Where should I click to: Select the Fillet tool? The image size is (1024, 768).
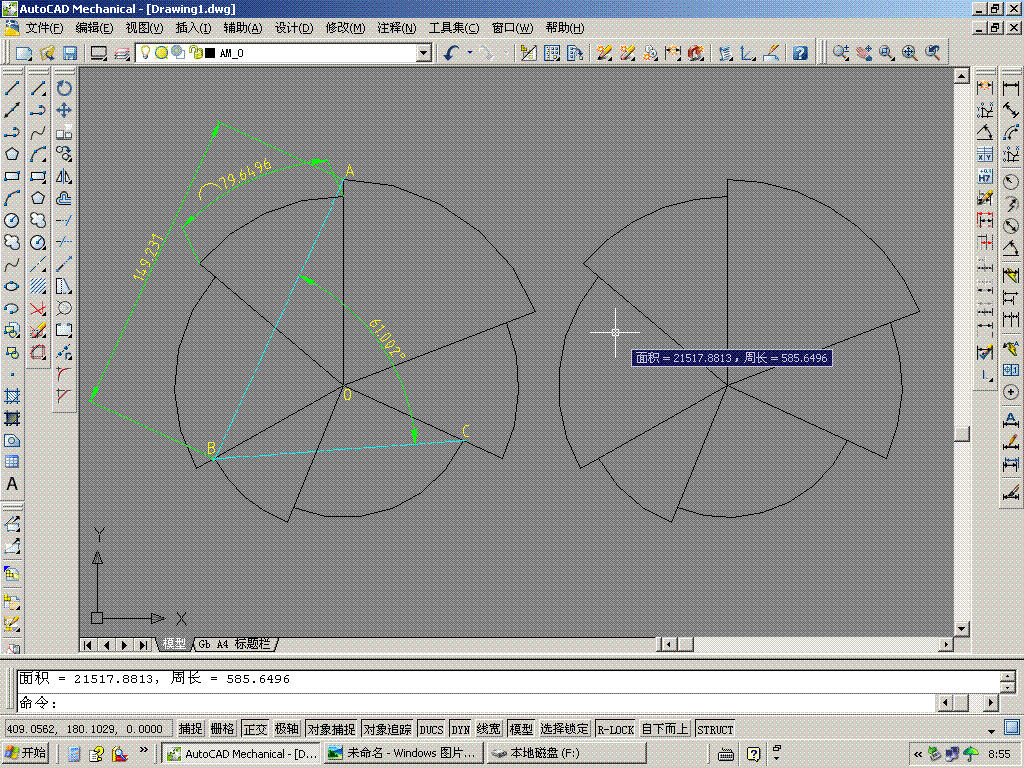tap(64, 374)
